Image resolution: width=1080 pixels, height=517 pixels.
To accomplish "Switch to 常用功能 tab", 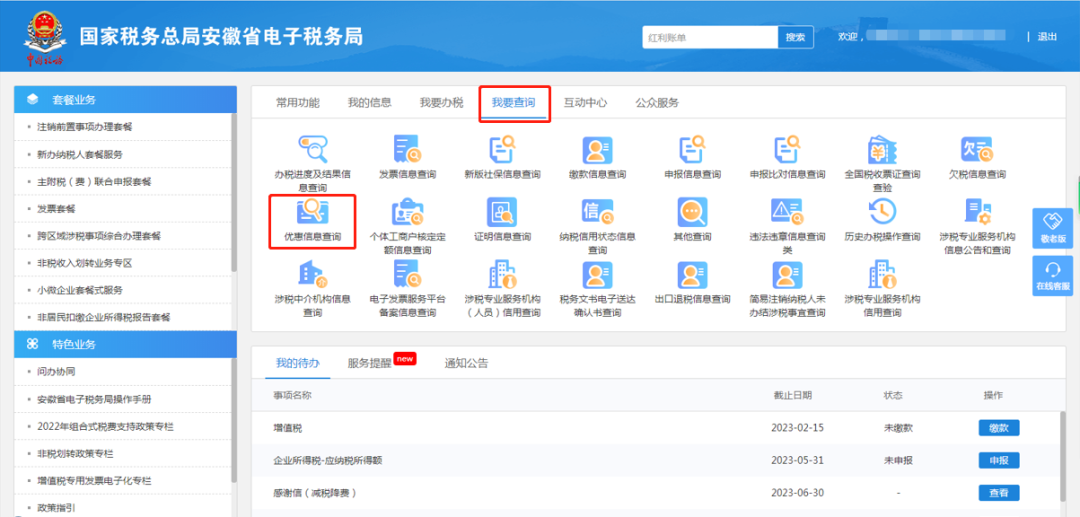I will (298, 103).
